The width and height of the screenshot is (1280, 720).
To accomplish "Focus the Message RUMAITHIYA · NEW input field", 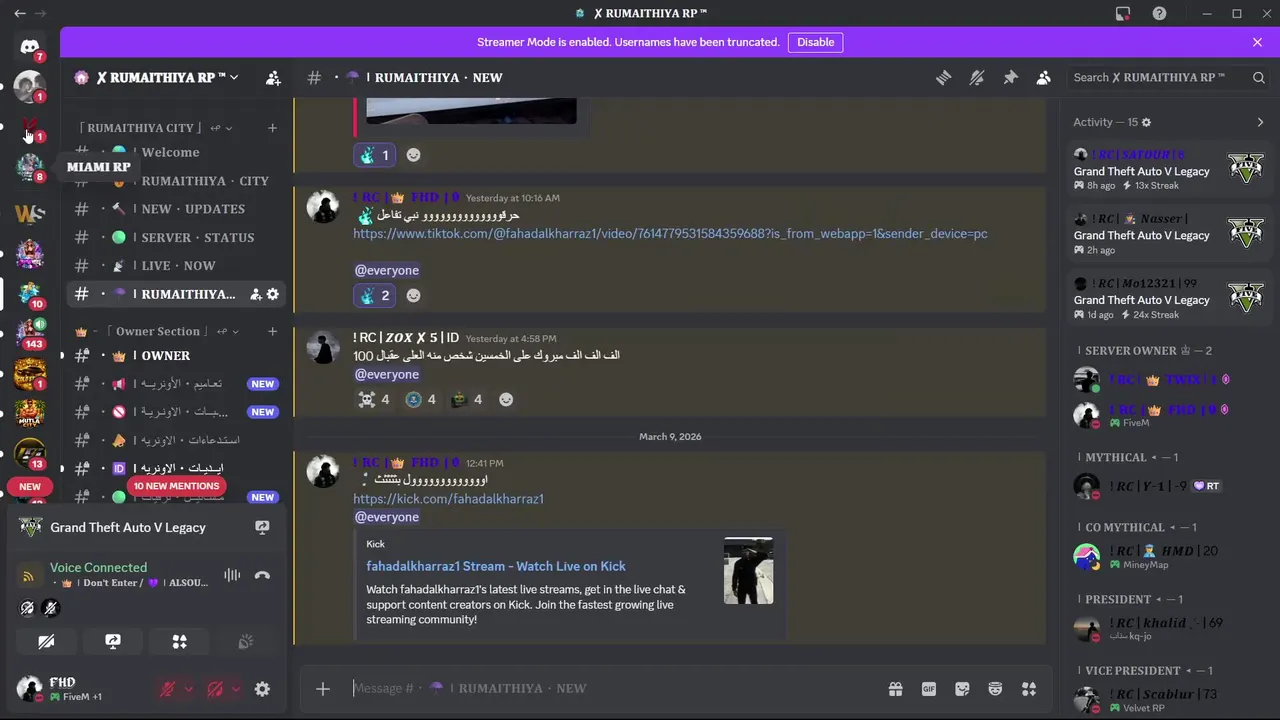I will pos(610,688).
